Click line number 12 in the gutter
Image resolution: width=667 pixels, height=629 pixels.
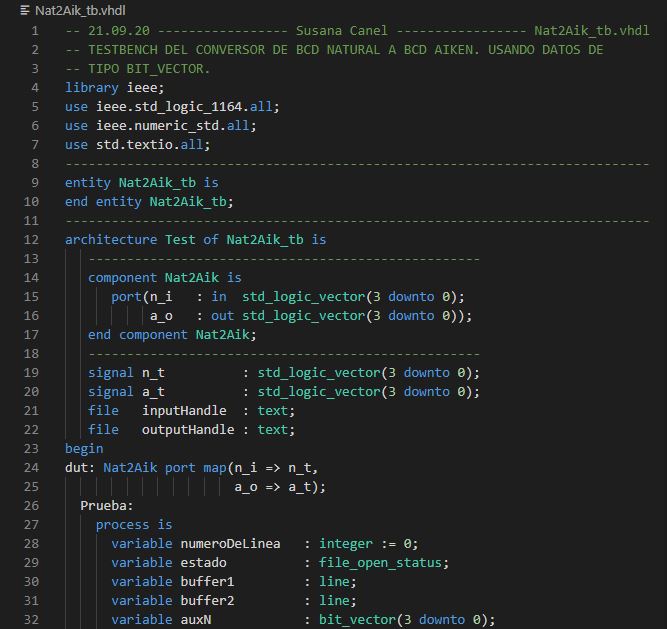(x=31, y=239)
